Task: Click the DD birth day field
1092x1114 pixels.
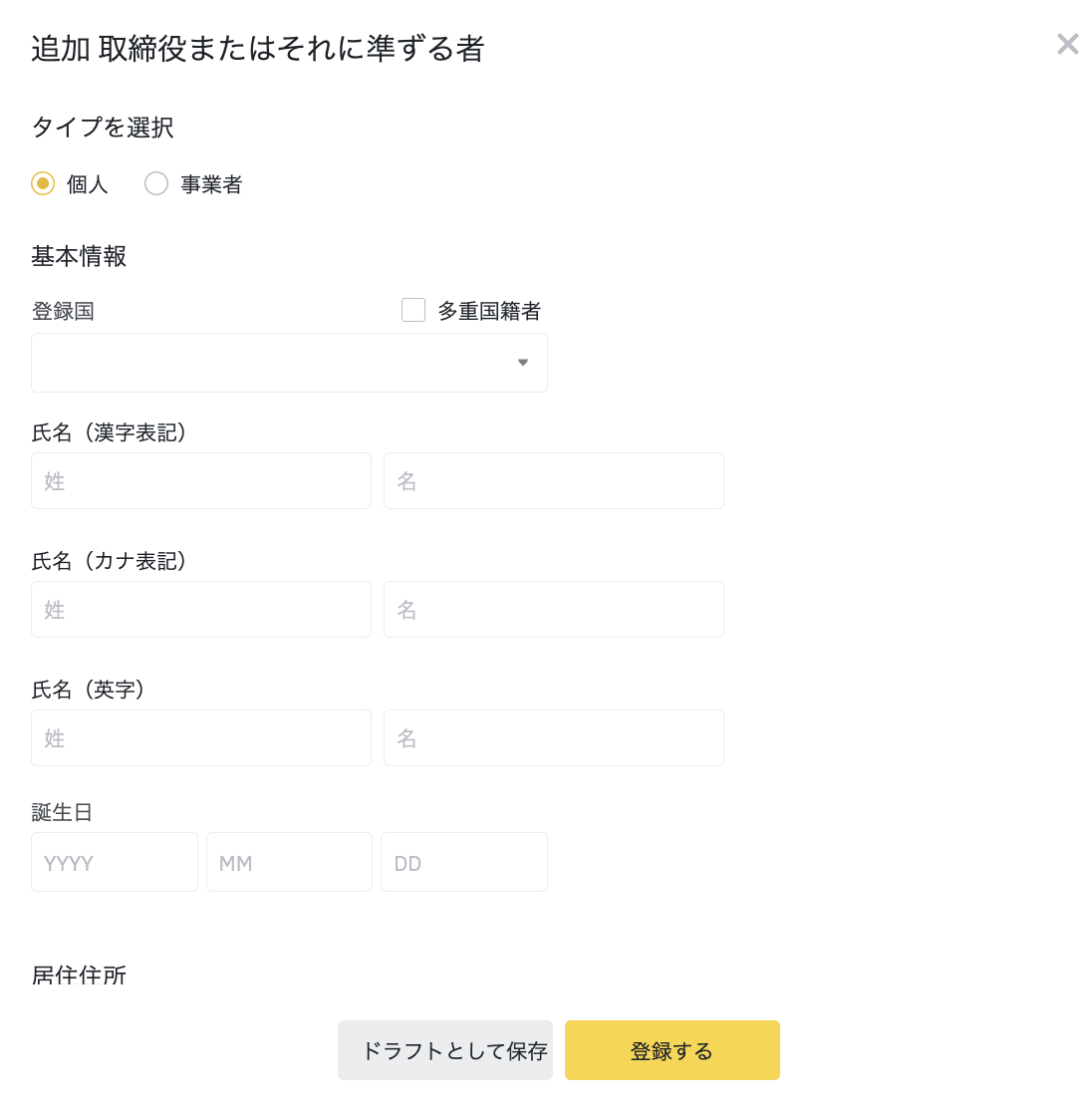Action: (464, 862)
